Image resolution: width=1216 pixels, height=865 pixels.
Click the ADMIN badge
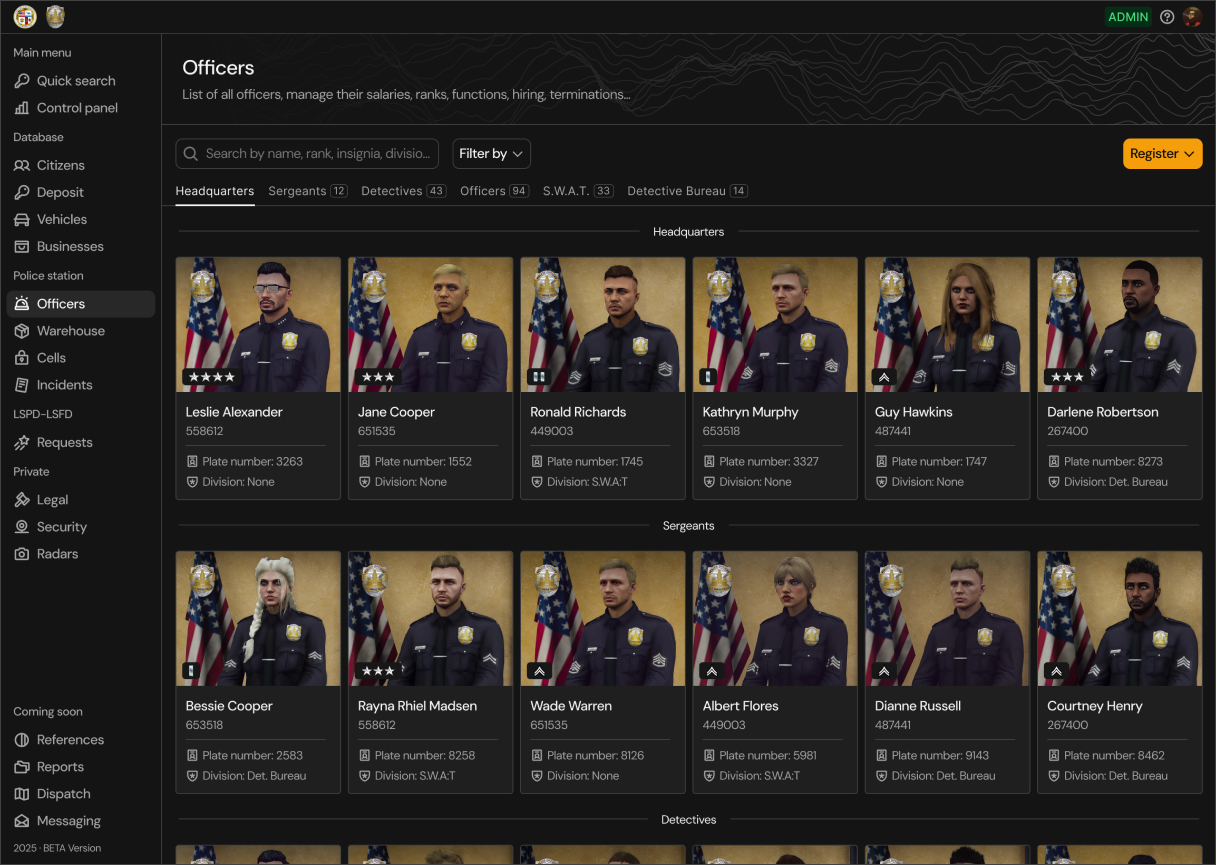[x=1128, y=17]
